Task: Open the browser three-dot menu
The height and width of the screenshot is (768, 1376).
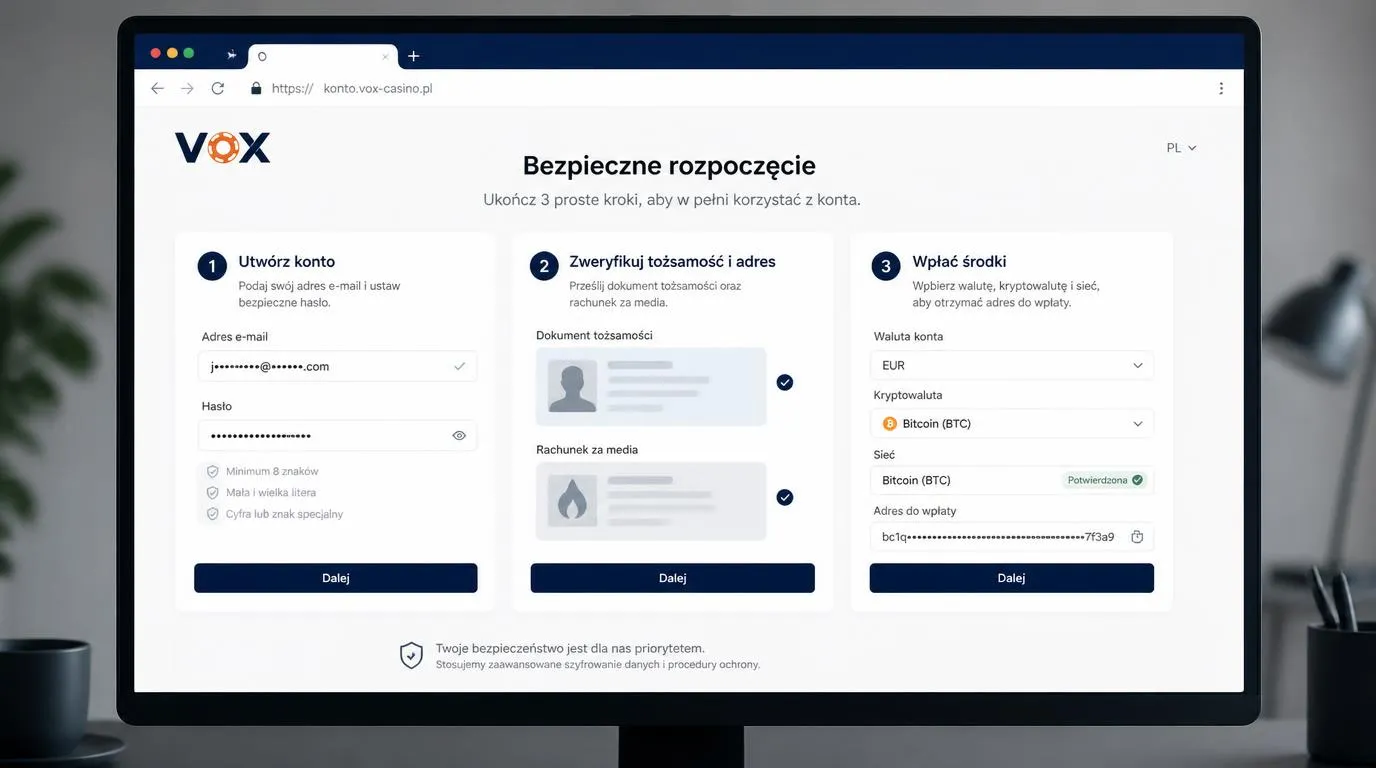Action: 1221,88
